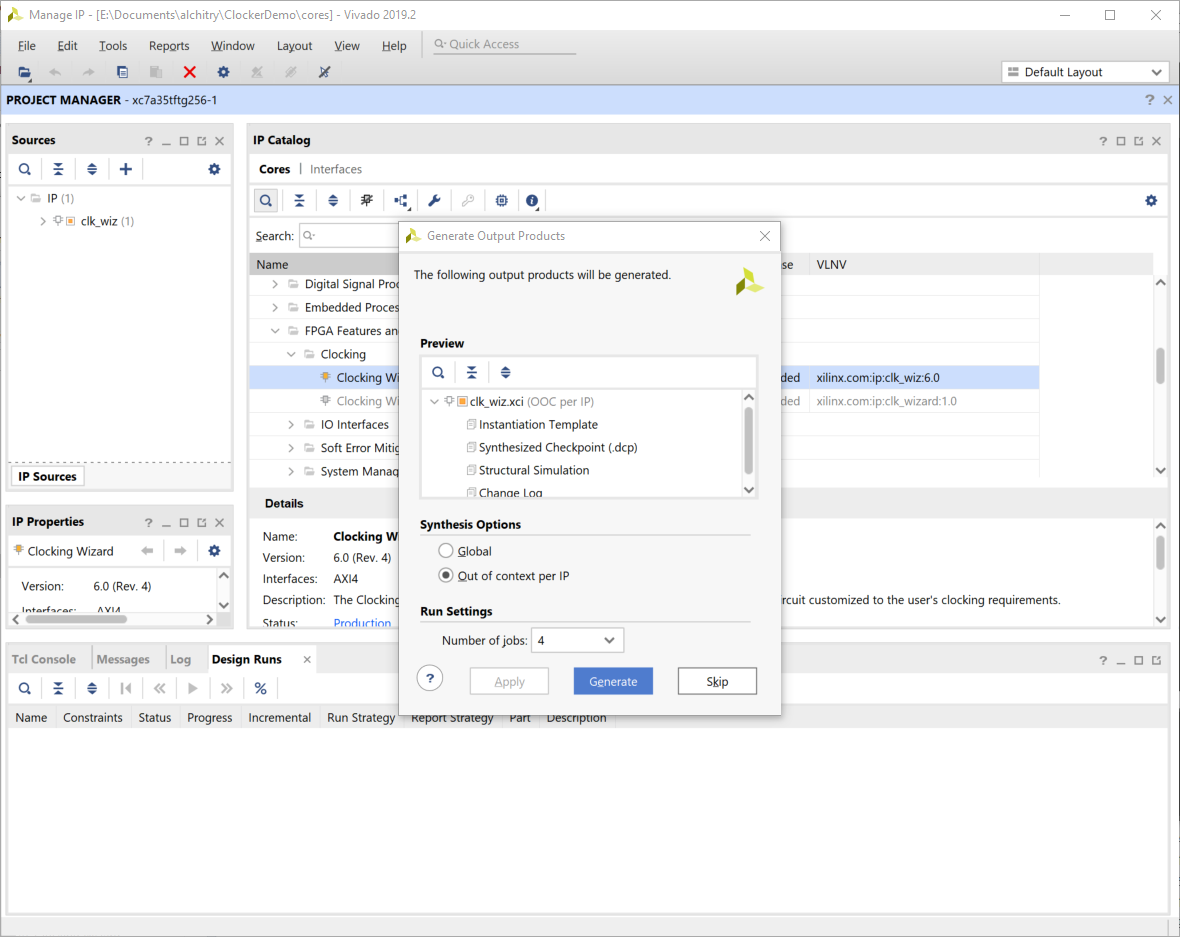The width and height of the screenshot is (1180, 937).
Task: Open Sources panel settings gear
Action: [x=214, y=169]
